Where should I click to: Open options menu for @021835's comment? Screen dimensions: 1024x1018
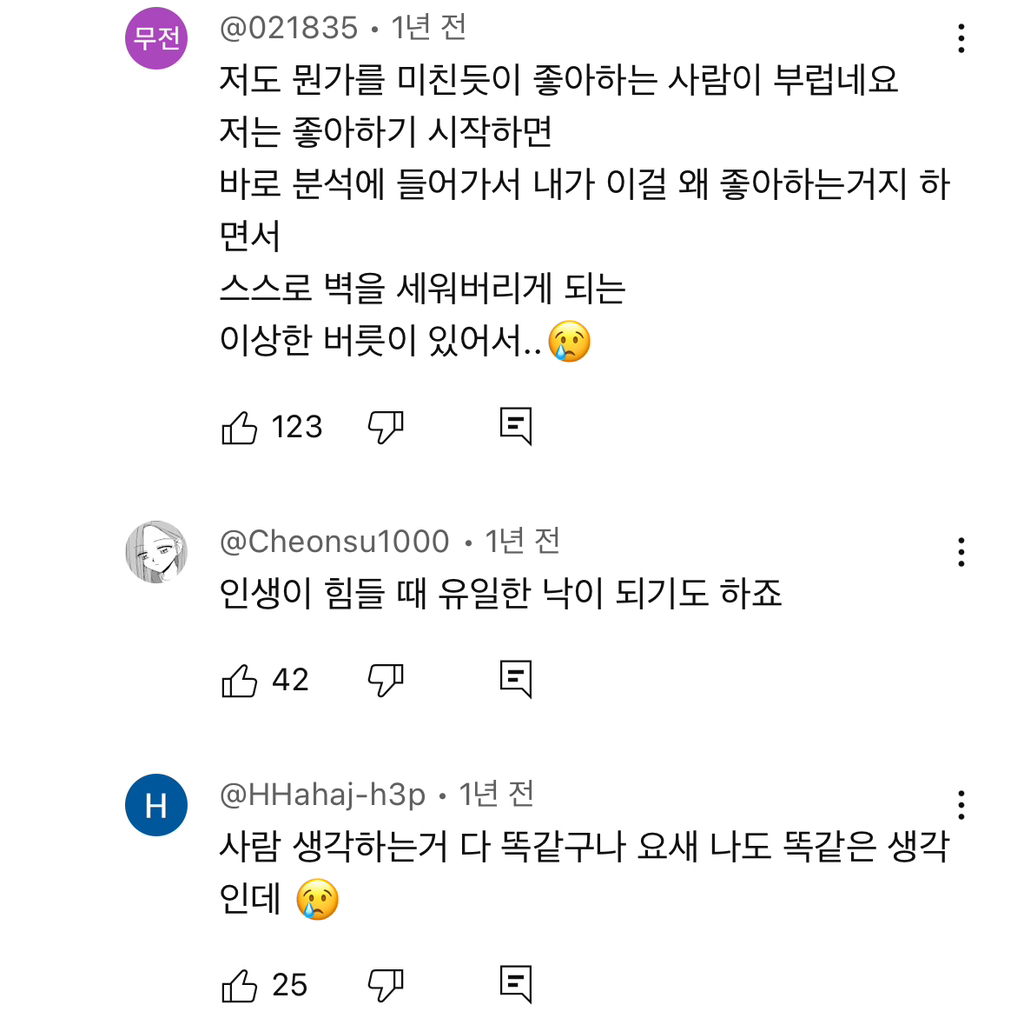pos(962,38)
